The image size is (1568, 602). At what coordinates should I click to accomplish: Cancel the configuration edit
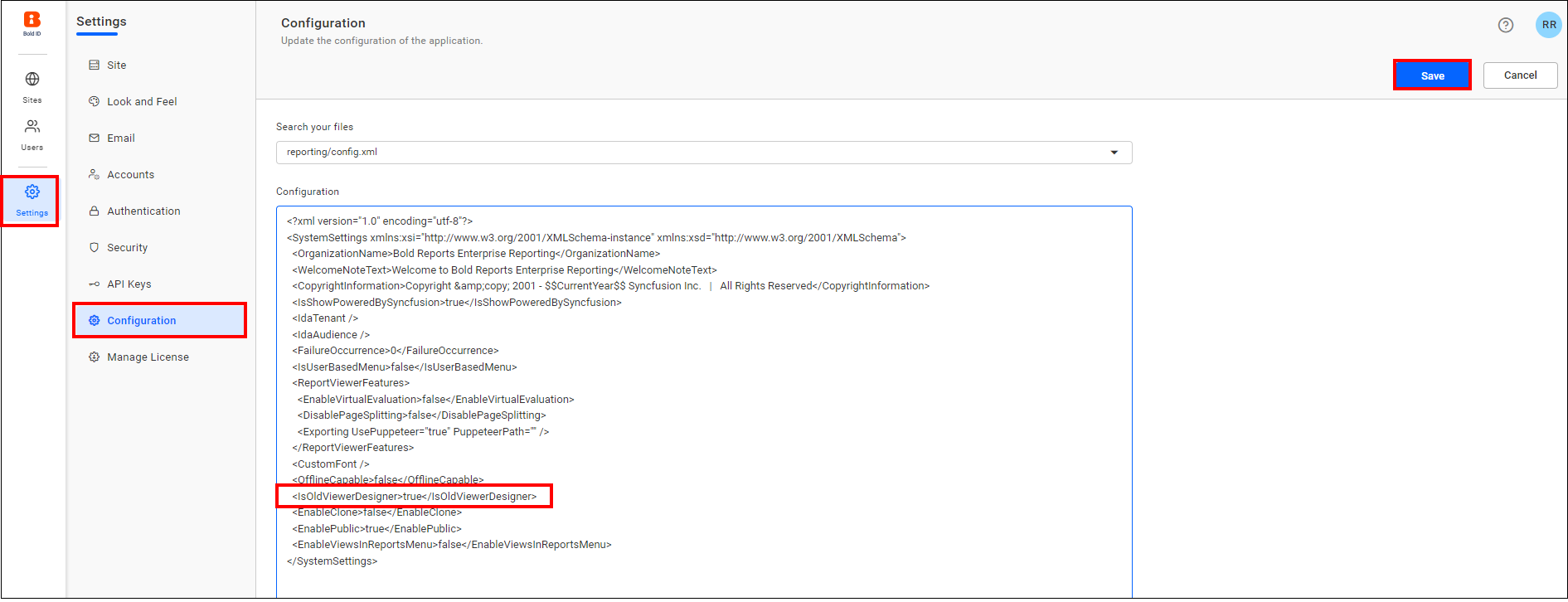(x=1520, y=75)
